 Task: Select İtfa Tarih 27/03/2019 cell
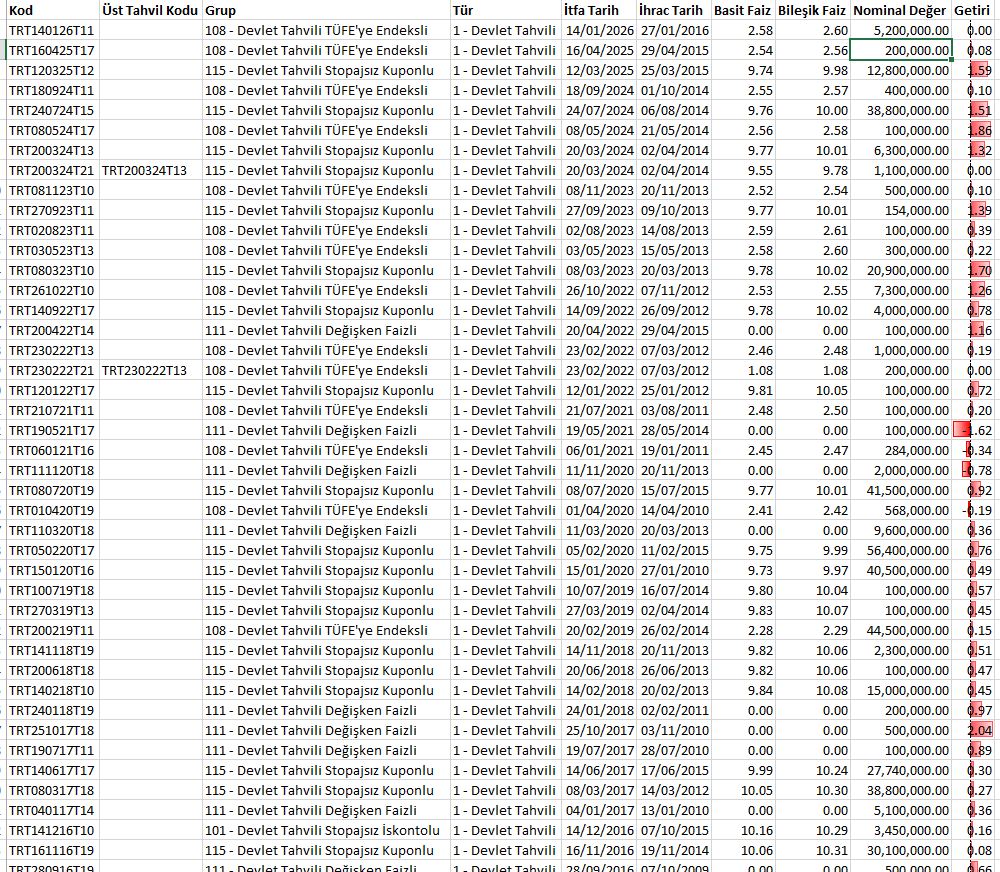coord(599,610)
